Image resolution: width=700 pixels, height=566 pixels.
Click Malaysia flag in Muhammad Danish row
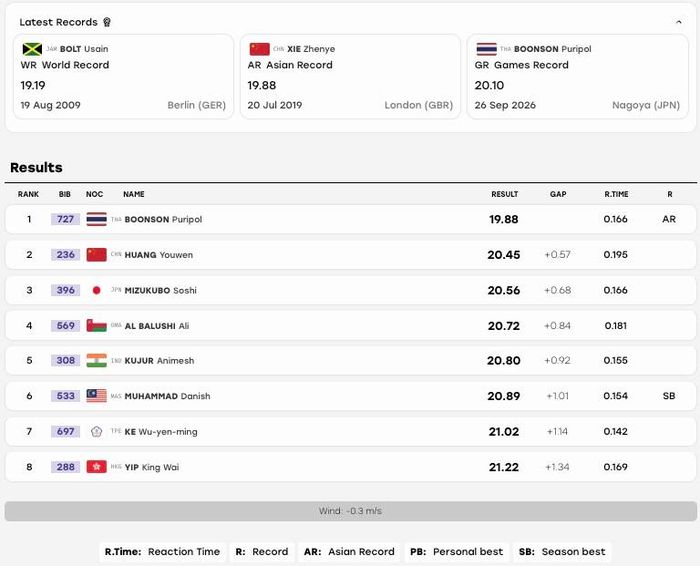pyautogui.click(x=96, y=395)
